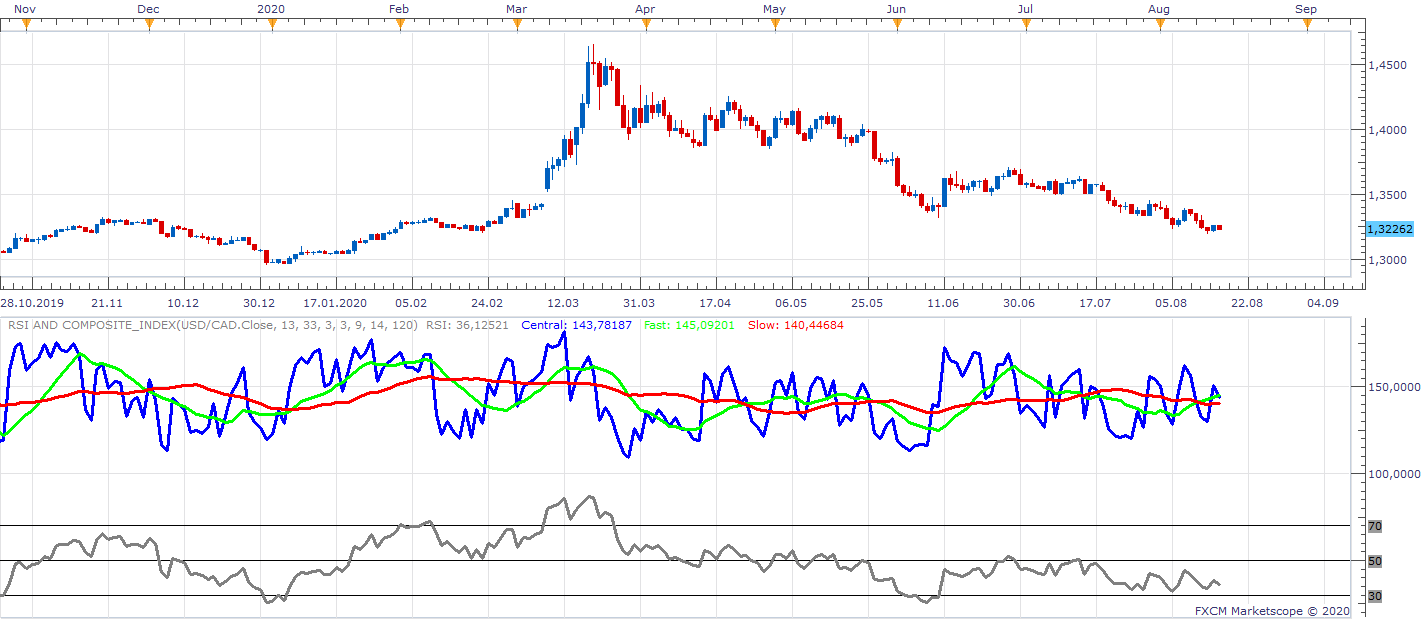Select the 30.06 date label
Image resolution: width=1423 pixels, height=619 pixels.
pos(1019,302)
